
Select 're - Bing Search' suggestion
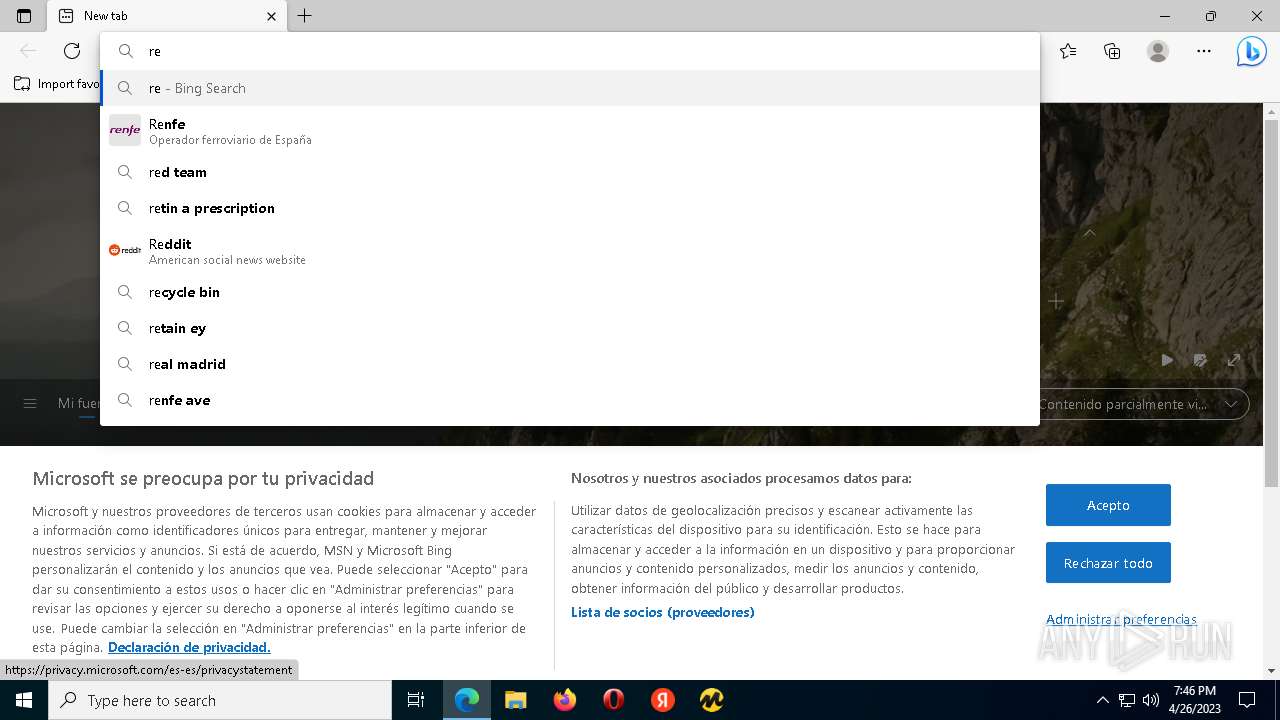570,88
